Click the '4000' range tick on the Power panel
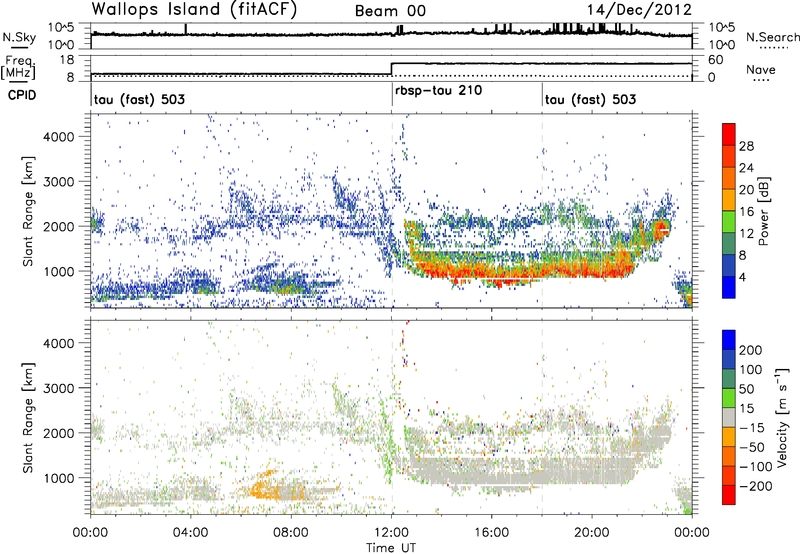The height and width of the screenshot is (554, 800). [58, 137]
